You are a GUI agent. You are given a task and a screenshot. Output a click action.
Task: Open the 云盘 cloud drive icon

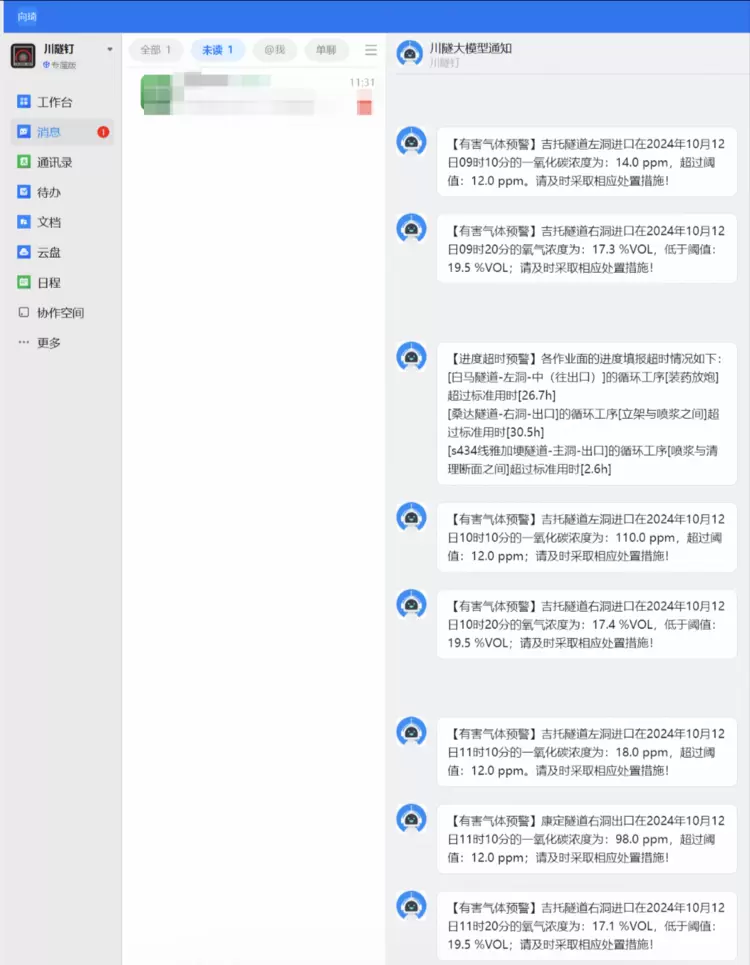pyautogui.click(x=24, y=252)
